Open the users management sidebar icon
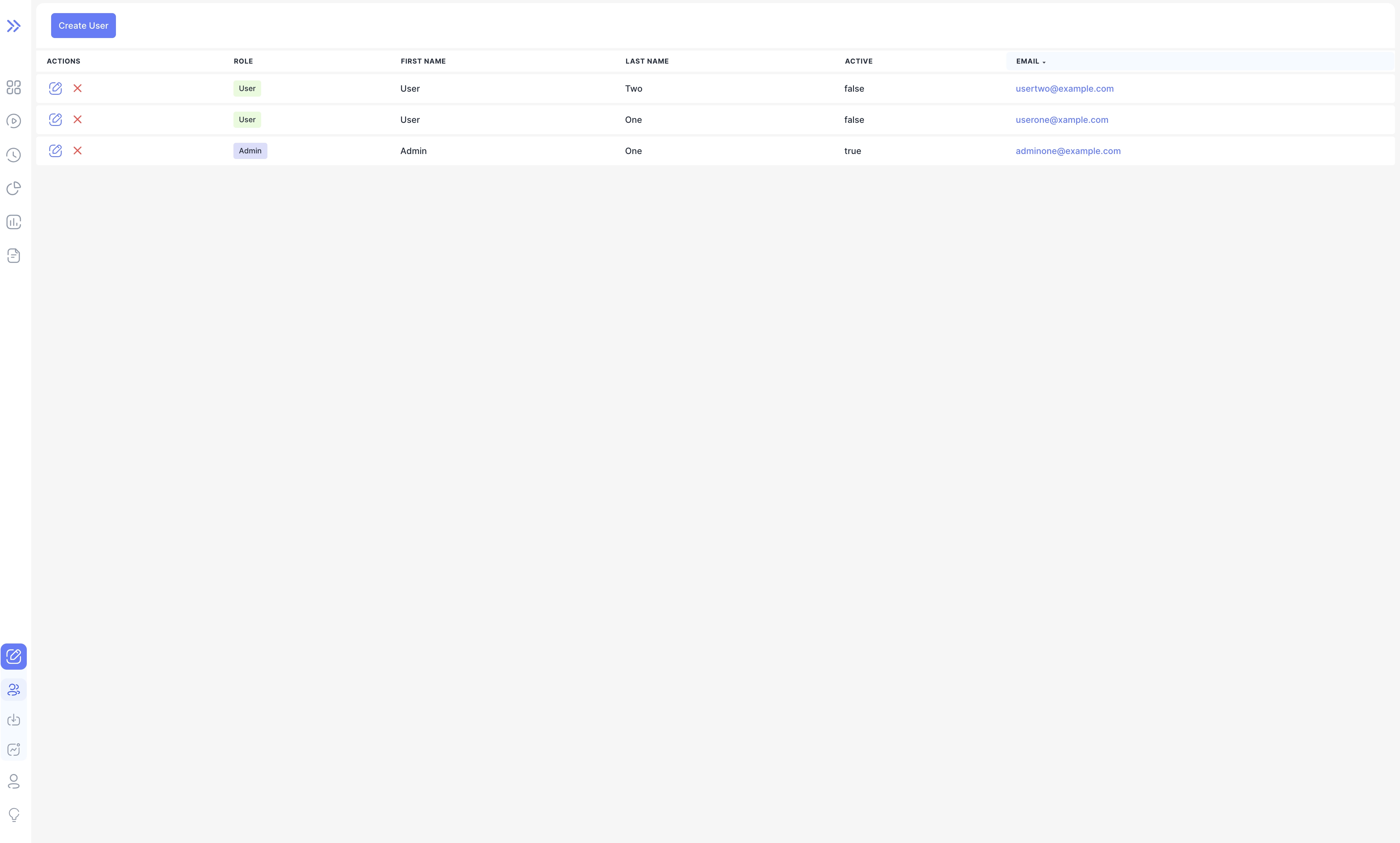Image resolution: width=1400 pixels, height=843 pixels. click(14, 690)
